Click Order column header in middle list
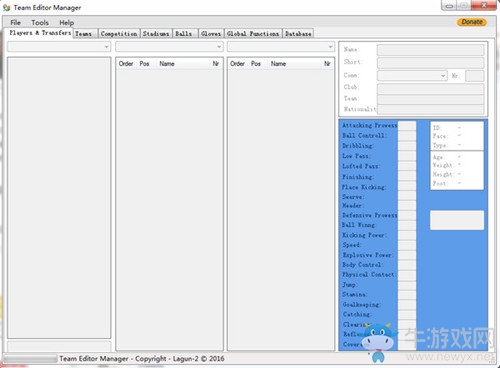The height and width of the screenshot is (368, 500). [x=126, y=64]
